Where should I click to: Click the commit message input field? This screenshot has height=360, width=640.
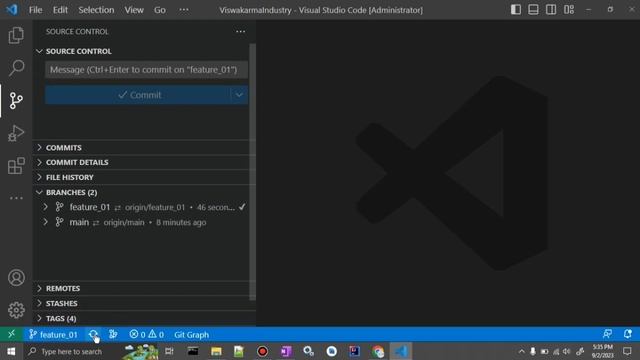[146, 70]
